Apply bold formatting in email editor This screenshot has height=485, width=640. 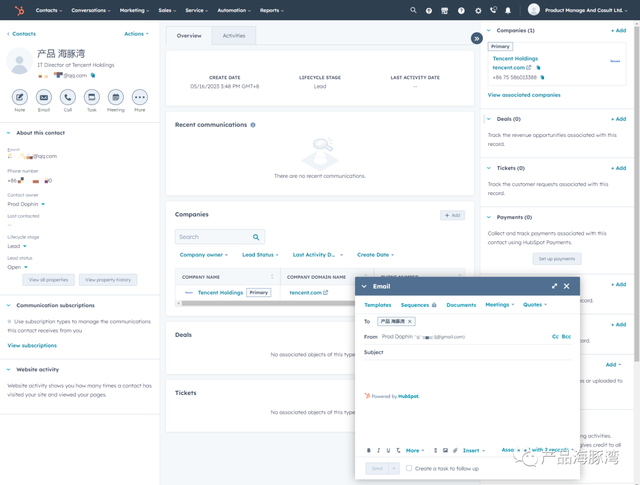[369, 450]
